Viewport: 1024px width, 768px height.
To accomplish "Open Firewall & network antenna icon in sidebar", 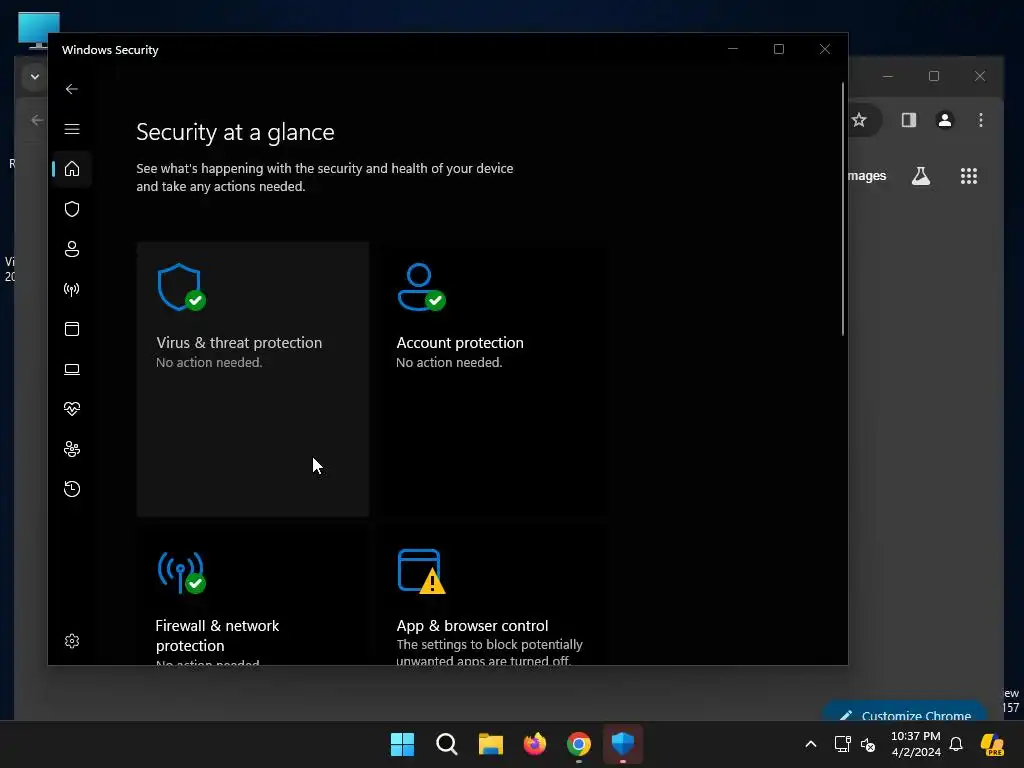I will click(72, 289).
